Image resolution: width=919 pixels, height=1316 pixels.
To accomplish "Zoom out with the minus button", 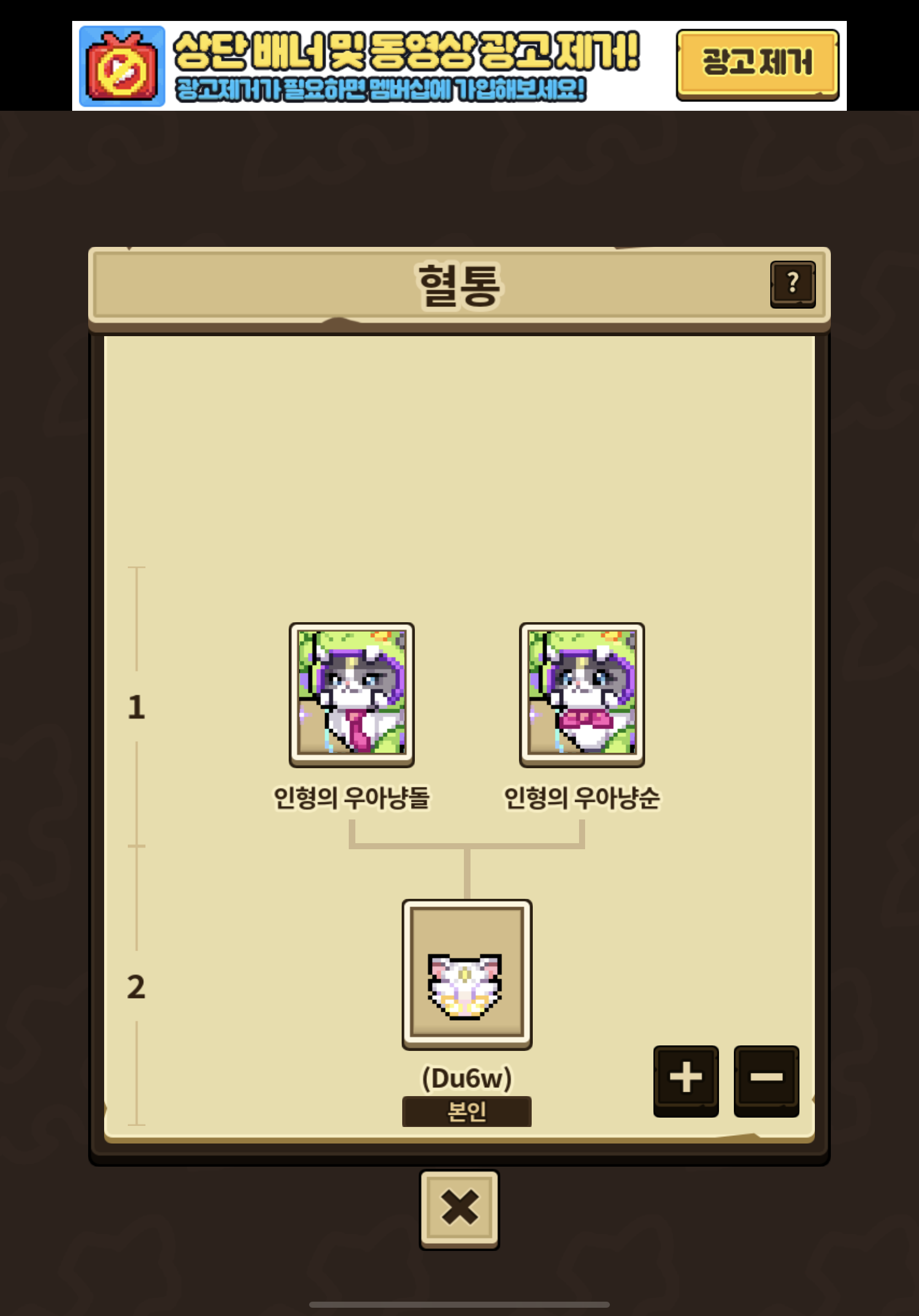I will pos(766,1081).
